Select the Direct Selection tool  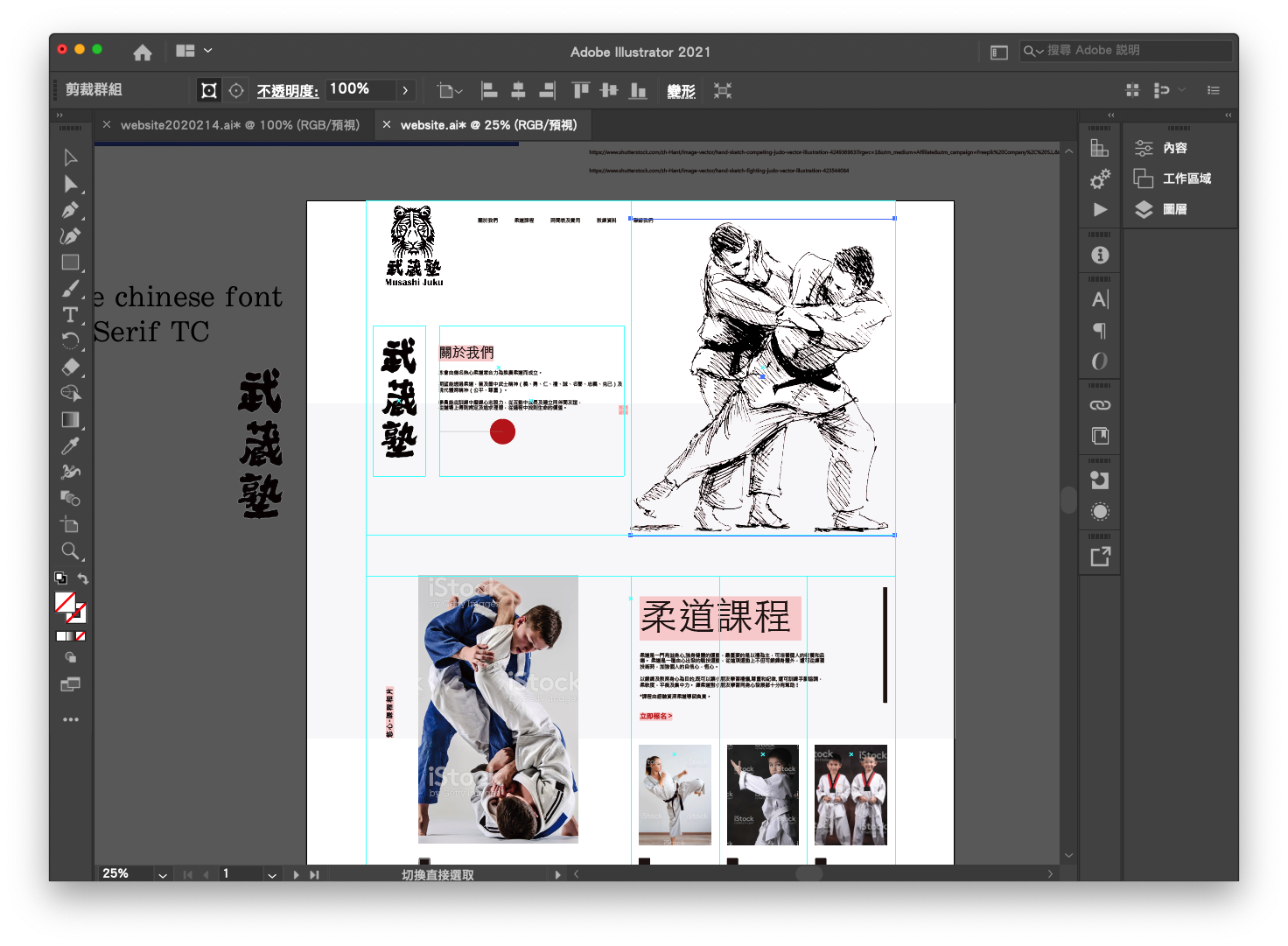(71, 184)
